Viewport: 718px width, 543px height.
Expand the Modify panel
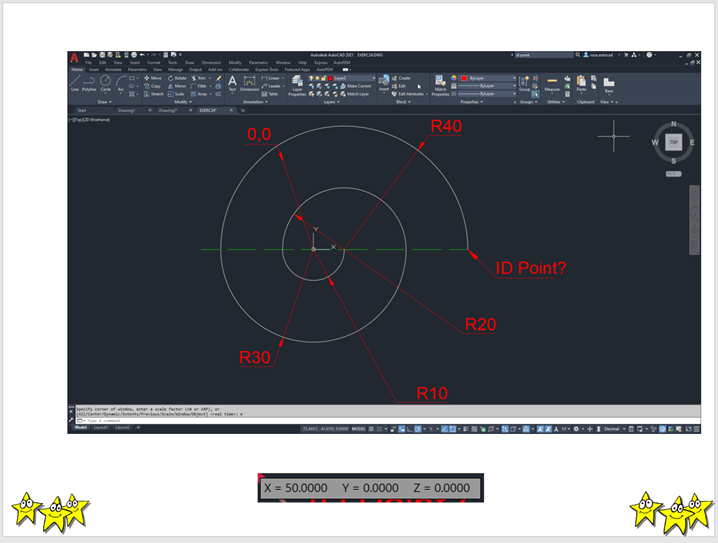[x=183, y=102]
